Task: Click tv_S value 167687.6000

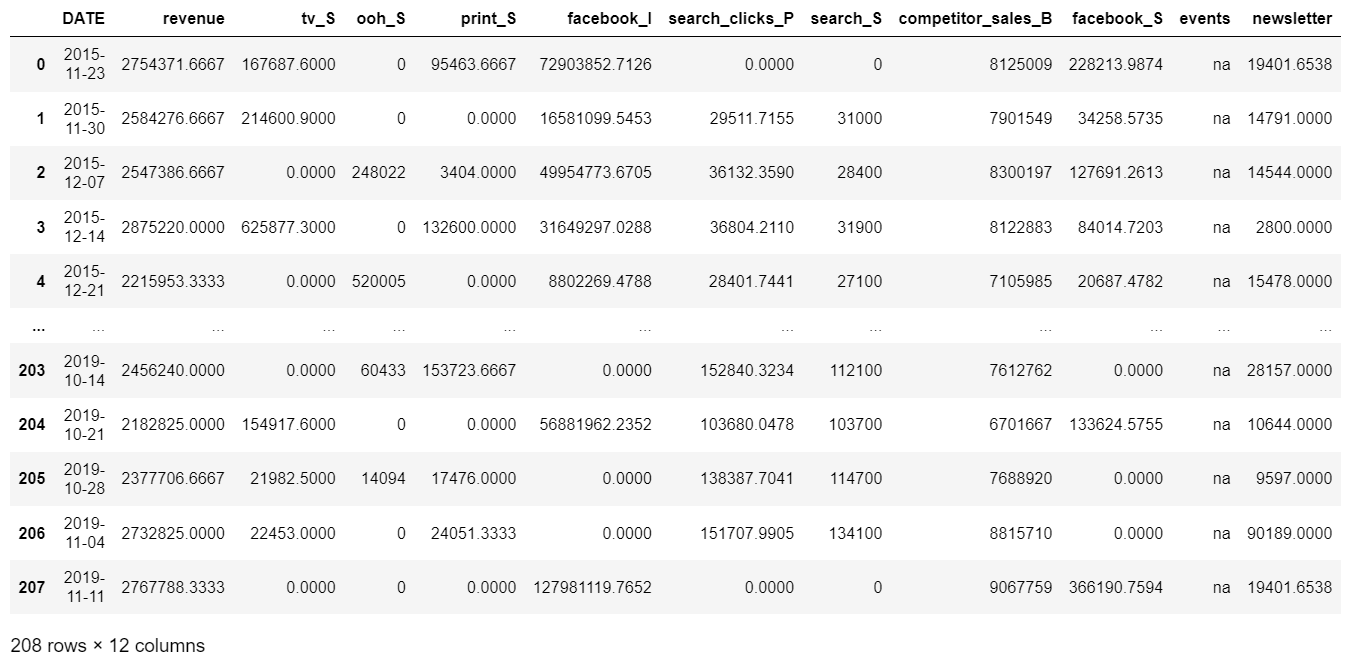Action: click(x=289, y=64)
